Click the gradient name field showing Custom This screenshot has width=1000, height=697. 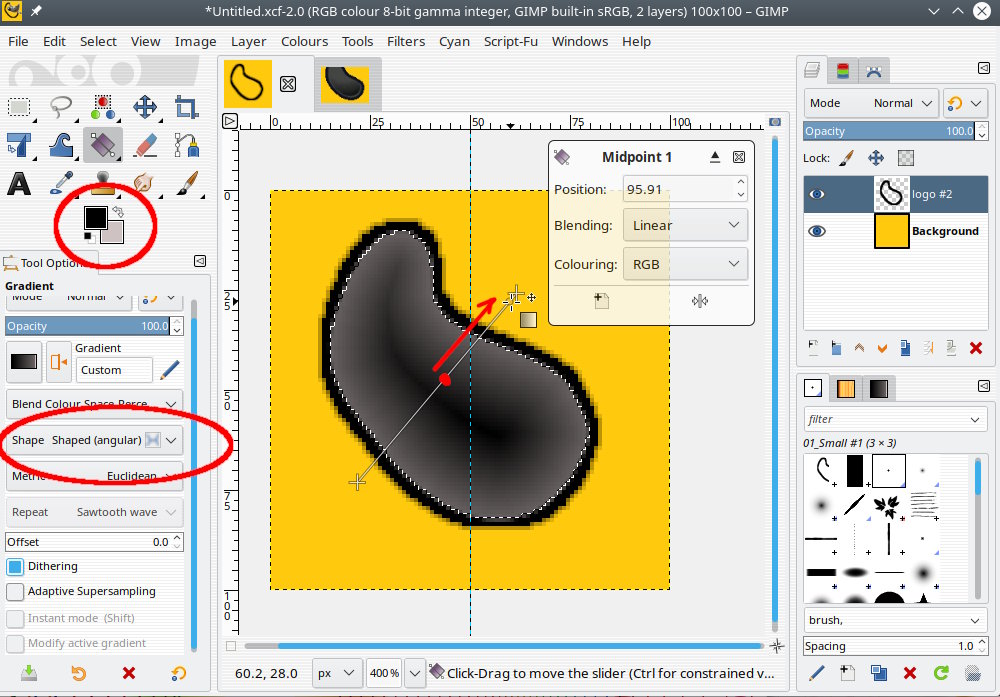(x=114, y=370)
